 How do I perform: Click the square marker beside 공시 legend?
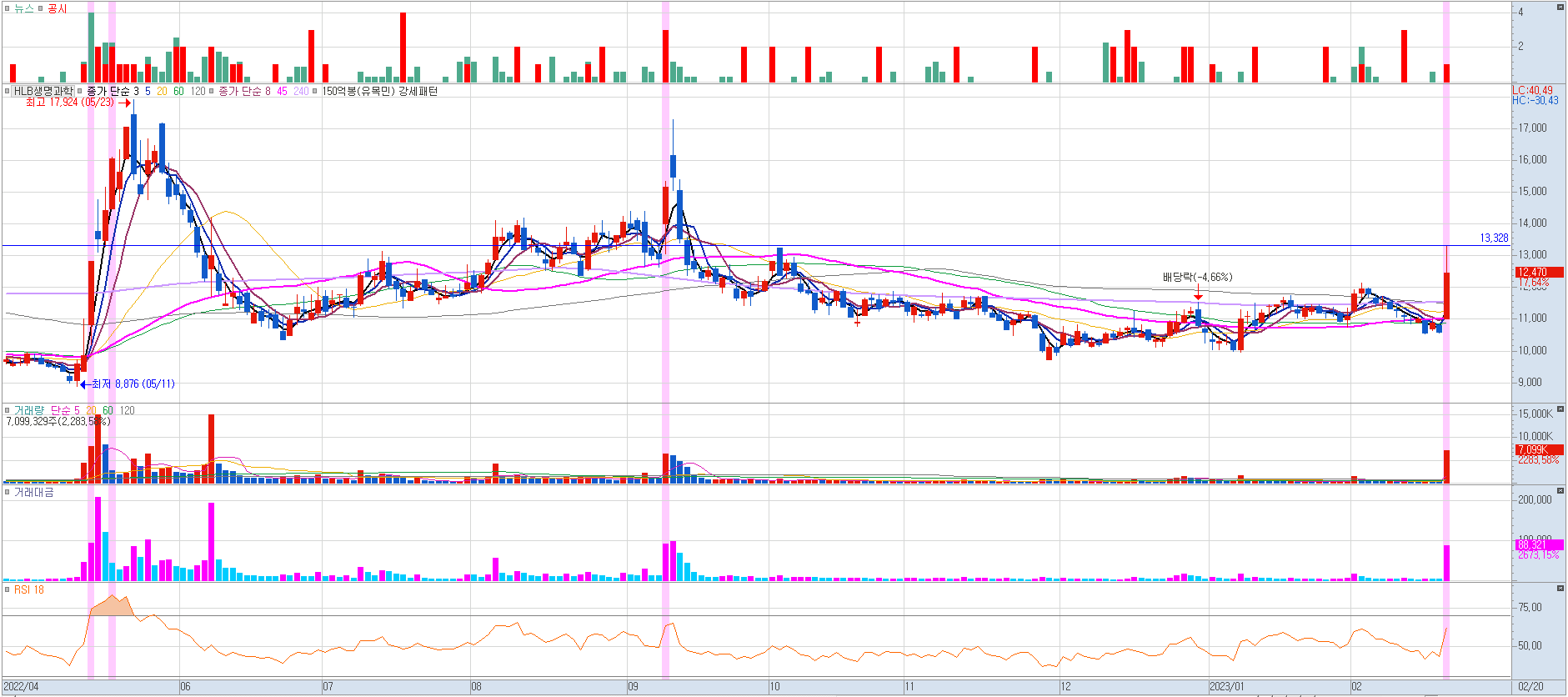41,8
